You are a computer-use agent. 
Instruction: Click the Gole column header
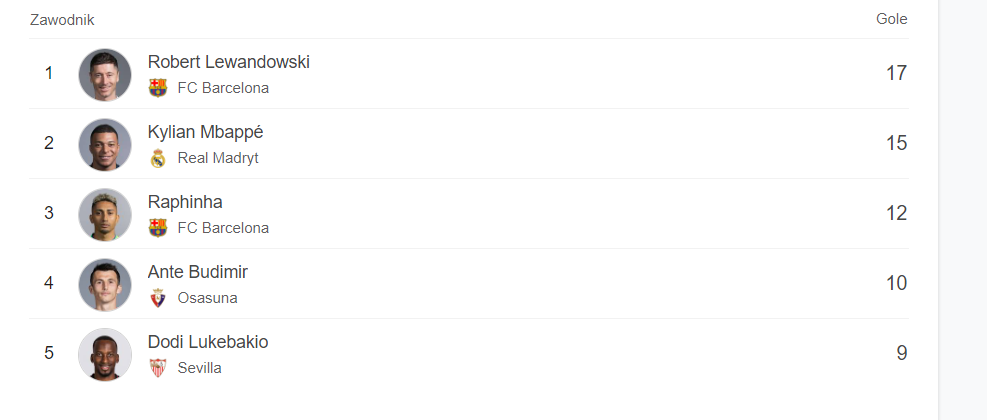(891, 19)
